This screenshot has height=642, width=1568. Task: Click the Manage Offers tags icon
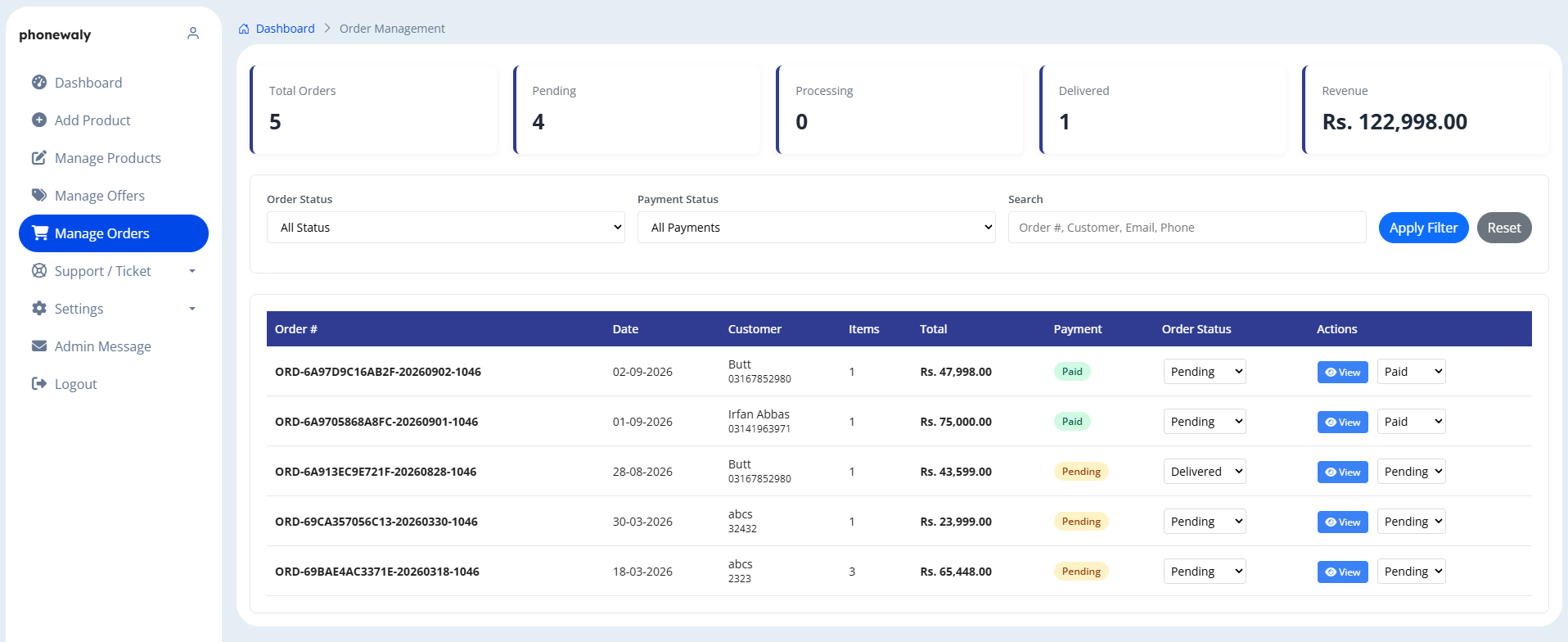pyautogui.click(x=39, y=195)
